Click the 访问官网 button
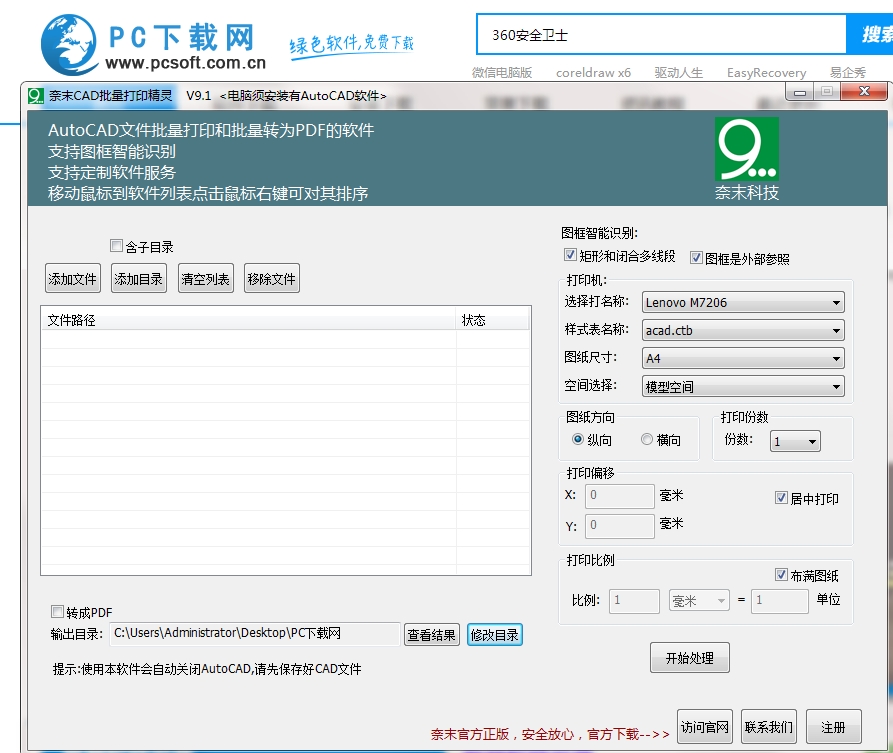893x753 pixels. (704, 727)
